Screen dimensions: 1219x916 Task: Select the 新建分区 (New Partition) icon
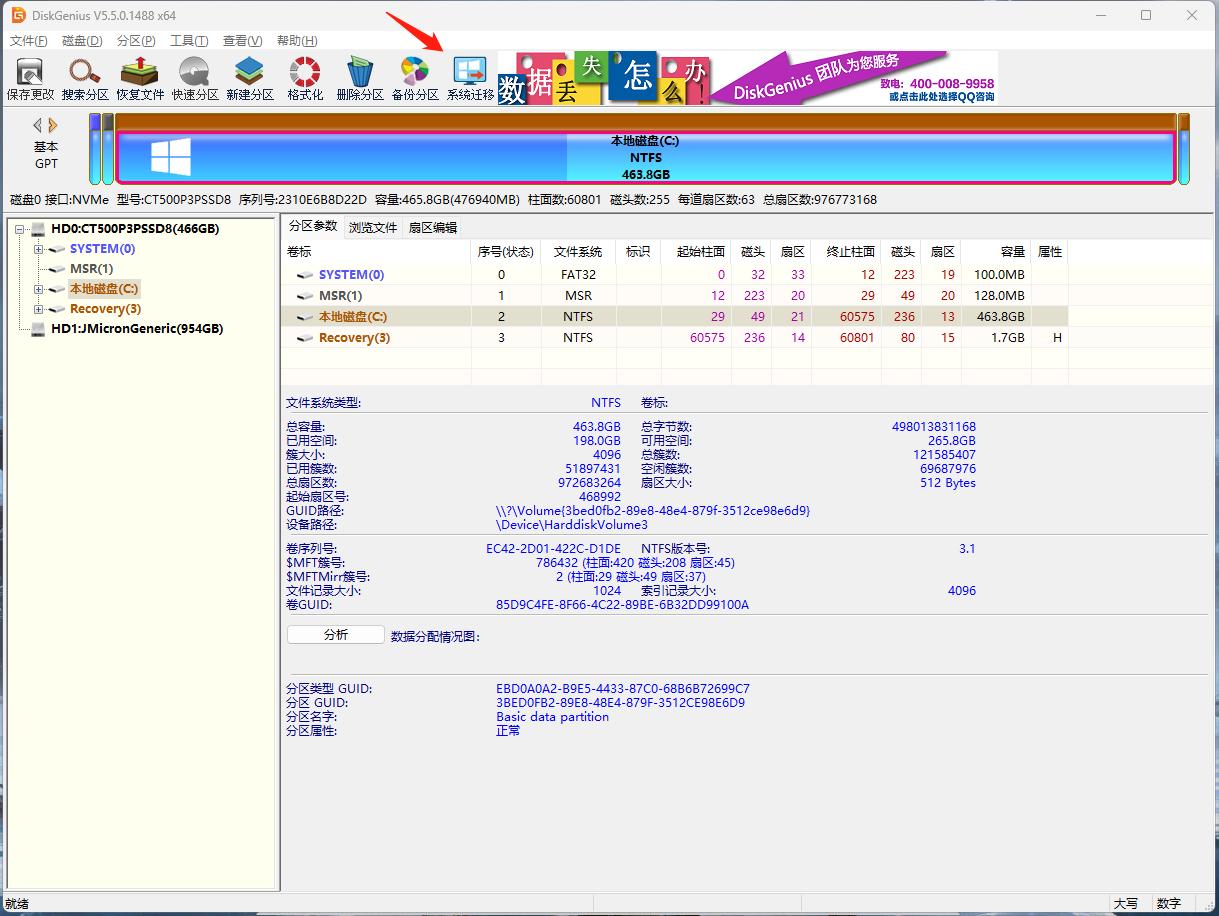coord(249,77)
